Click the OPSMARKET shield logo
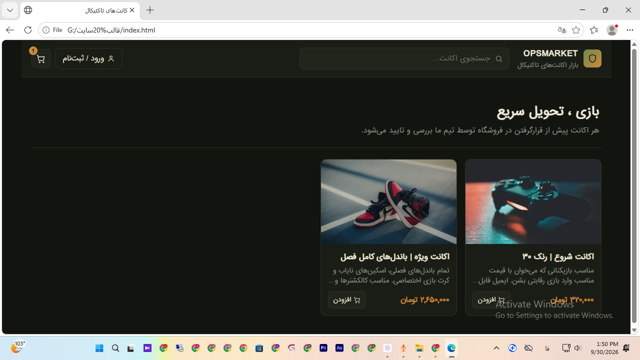Screen dimensions: 640x360 pyautogui.click(x=592, y=59)
